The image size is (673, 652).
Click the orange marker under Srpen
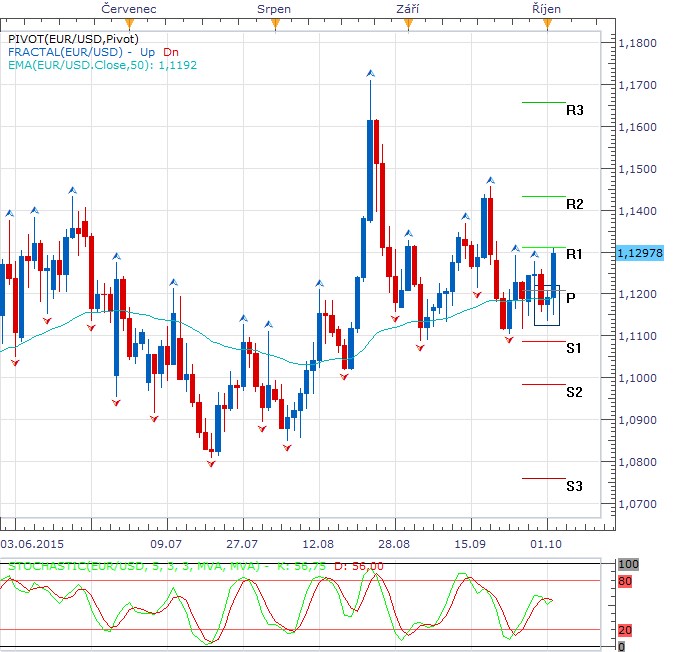tap(274, 24)
